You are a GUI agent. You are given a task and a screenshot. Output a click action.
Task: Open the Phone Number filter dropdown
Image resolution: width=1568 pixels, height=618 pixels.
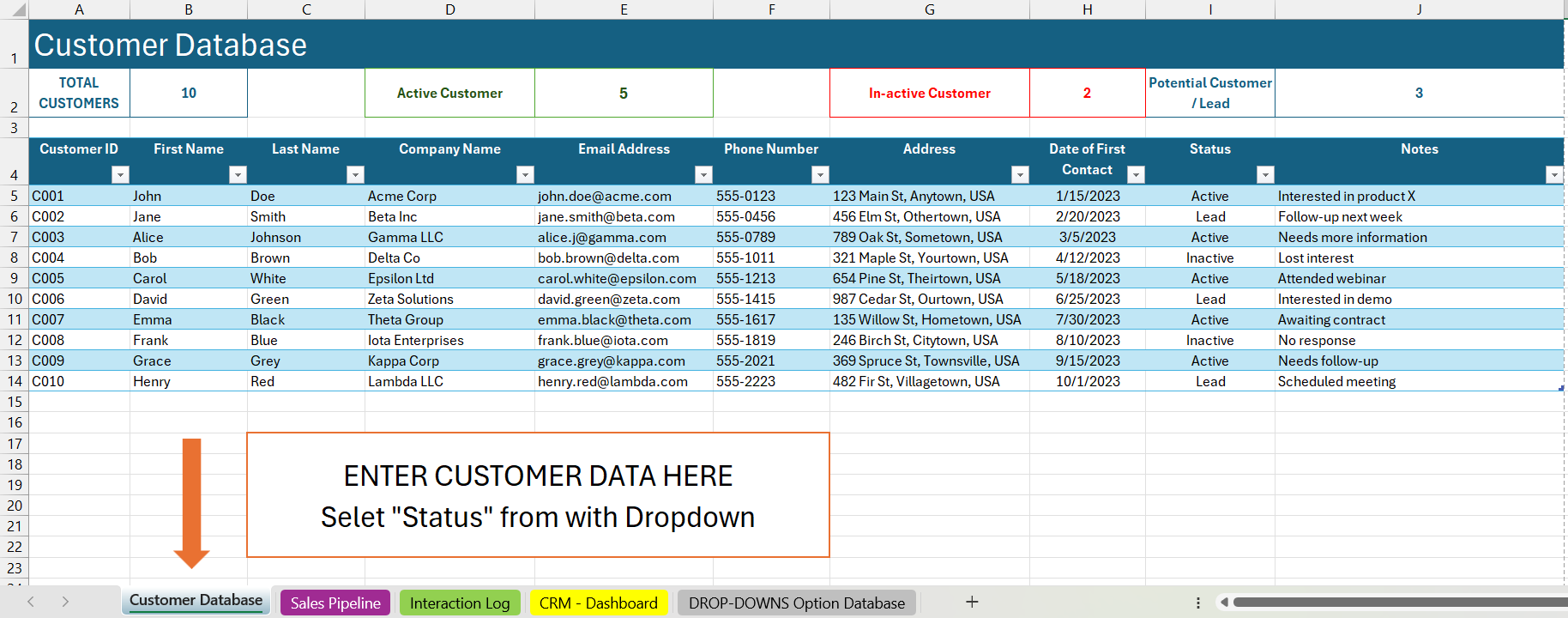pyautogui.click(x=820, y=174)
